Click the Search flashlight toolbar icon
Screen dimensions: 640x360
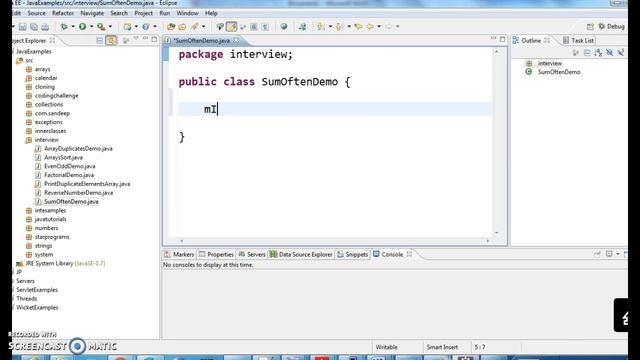[x=195, y=27]
